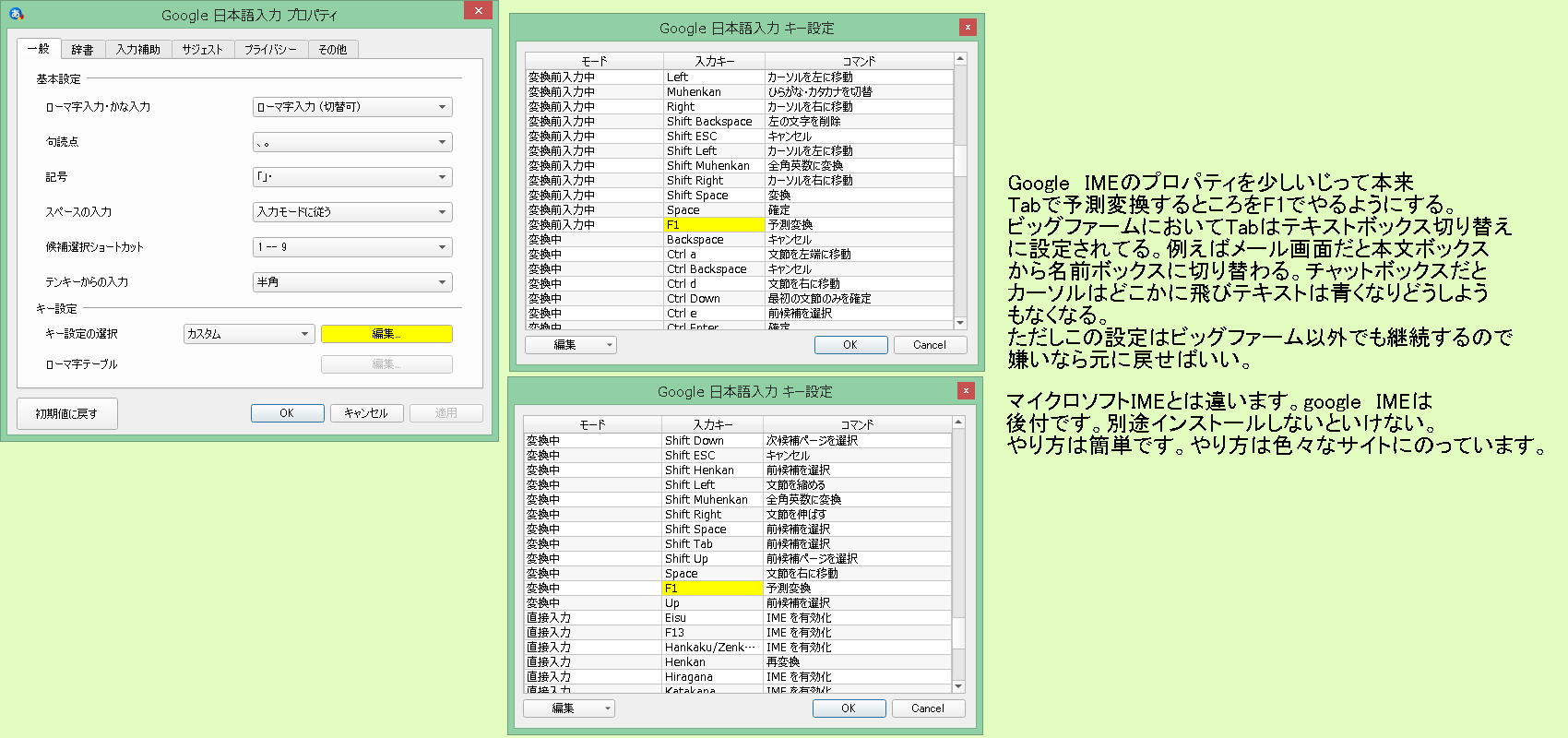Image resolution: width=1568 pixels, height=738 pixels.
Task: Select the Eisu key cell
Action: point(713,618)
